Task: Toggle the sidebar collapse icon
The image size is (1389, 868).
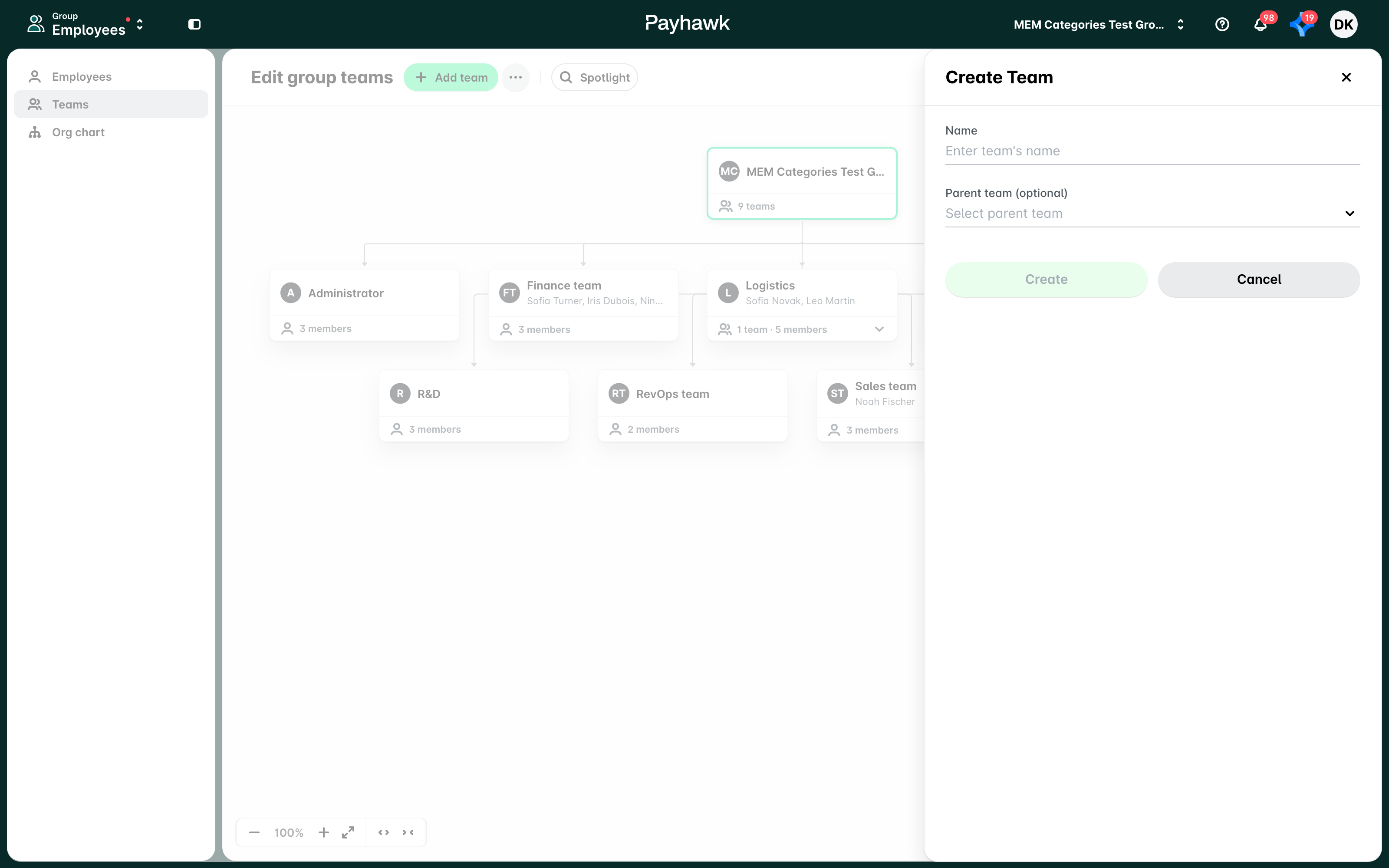Action: coord(194,24)
